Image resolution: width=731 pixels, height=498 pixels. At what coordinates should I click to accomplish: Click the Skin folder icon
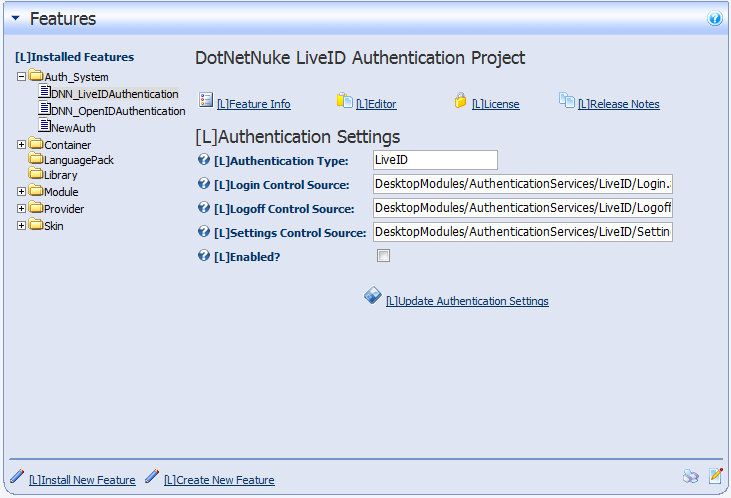tap(35, 224)
